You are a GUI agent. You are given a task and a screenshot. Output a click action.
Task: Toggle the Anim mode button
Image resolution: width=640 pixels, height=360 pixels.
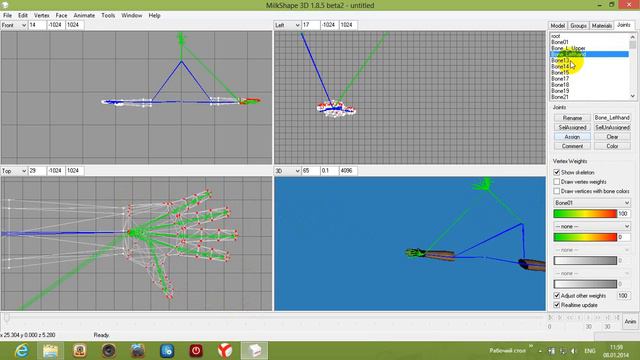coord(630,322)
